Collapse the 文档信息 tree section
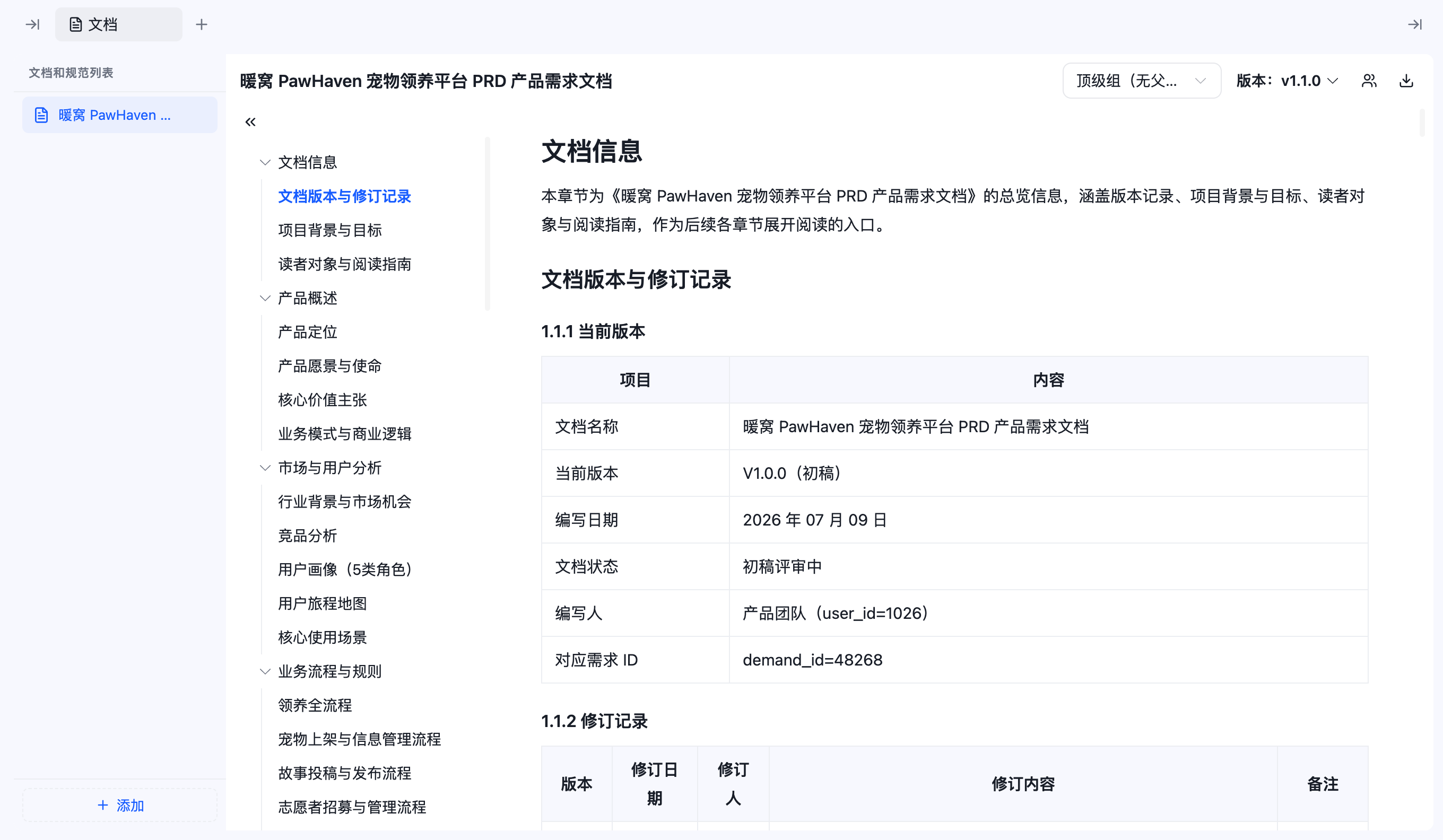 [265, 162]
